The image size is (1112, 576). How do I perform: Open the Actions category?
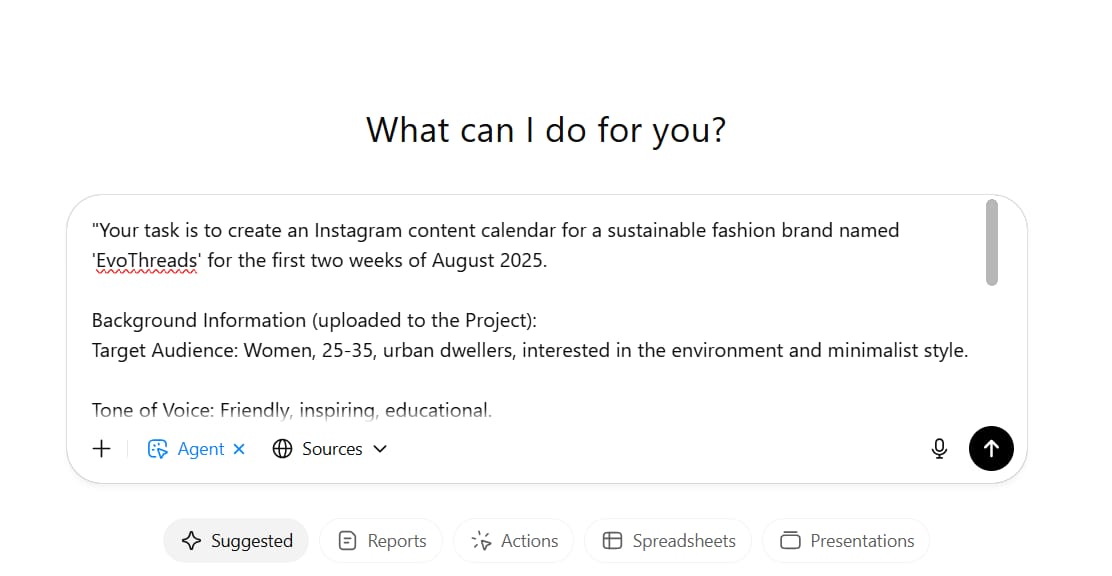click(513, 541)
